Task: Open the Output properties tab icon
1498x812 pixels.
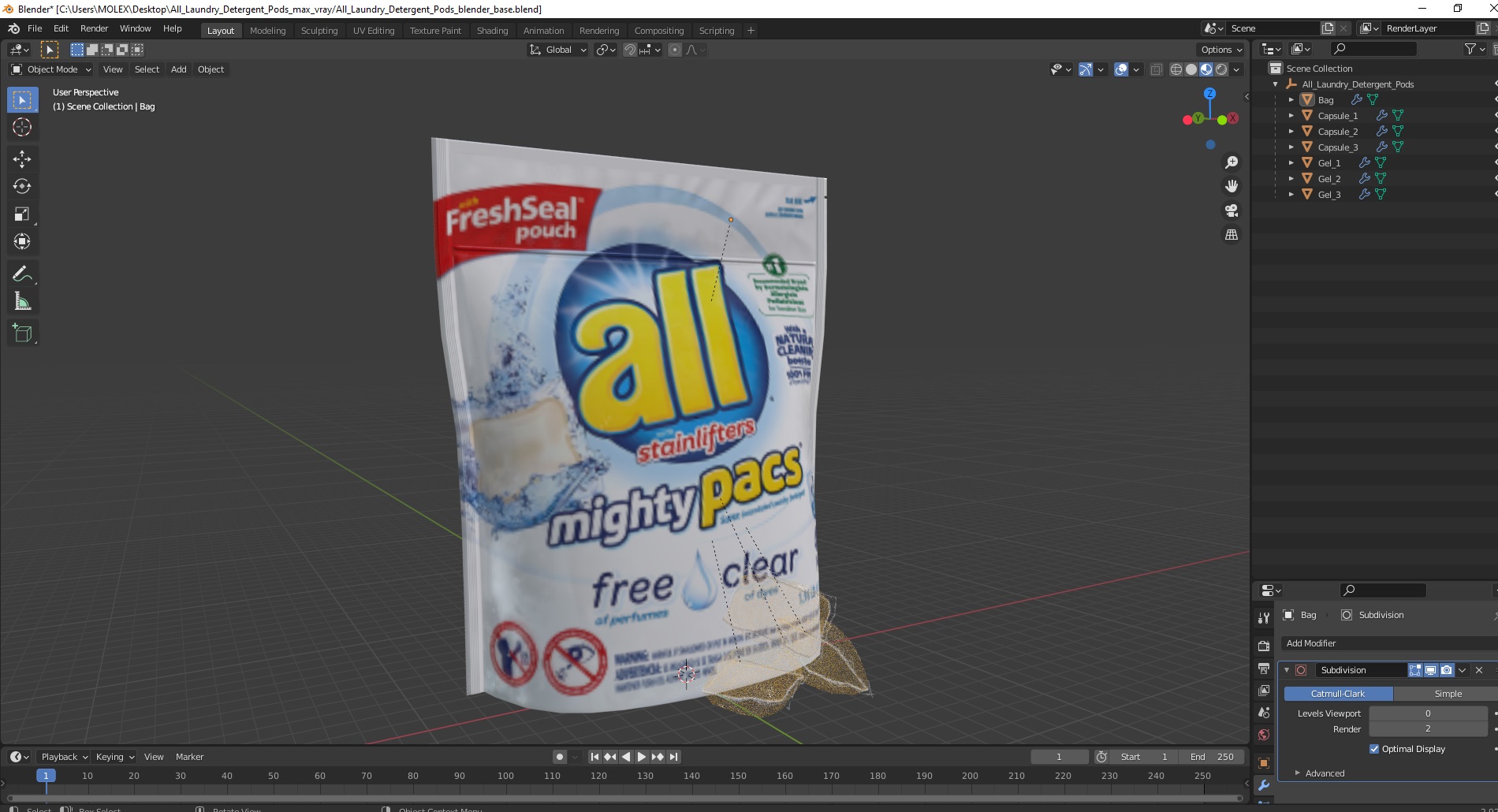Action: click(x=1264, y=669)
